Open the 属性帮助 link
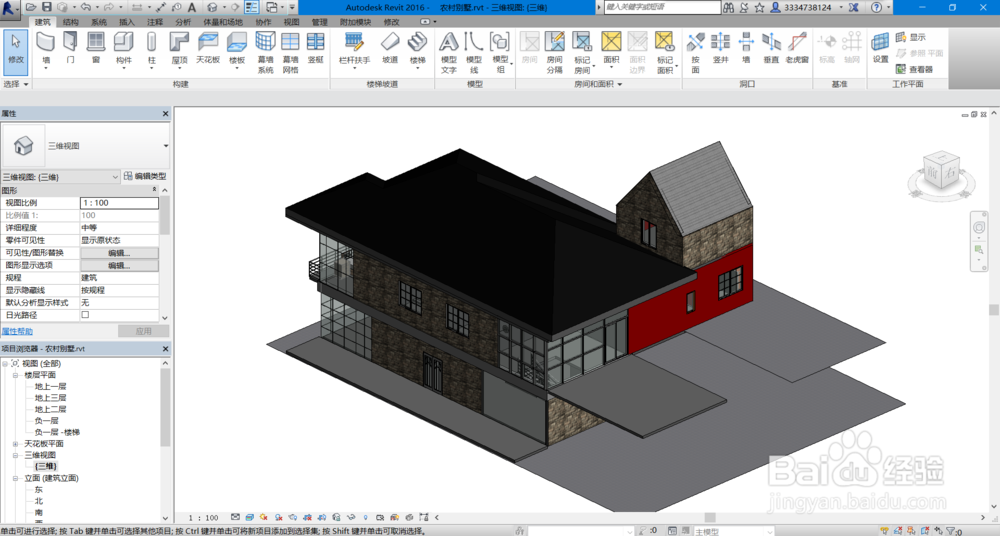 click(x=17, y=331)
